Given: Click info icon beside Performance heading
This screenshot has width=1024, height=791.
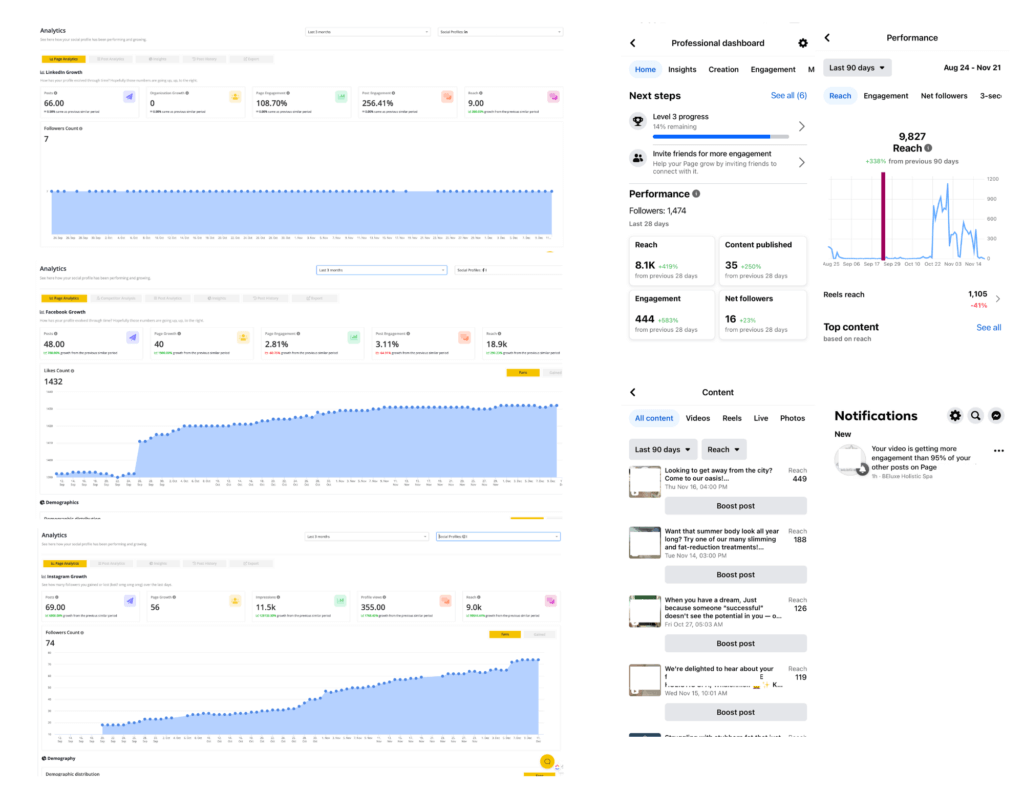Looking at the screenshot, I should point(696,194).
